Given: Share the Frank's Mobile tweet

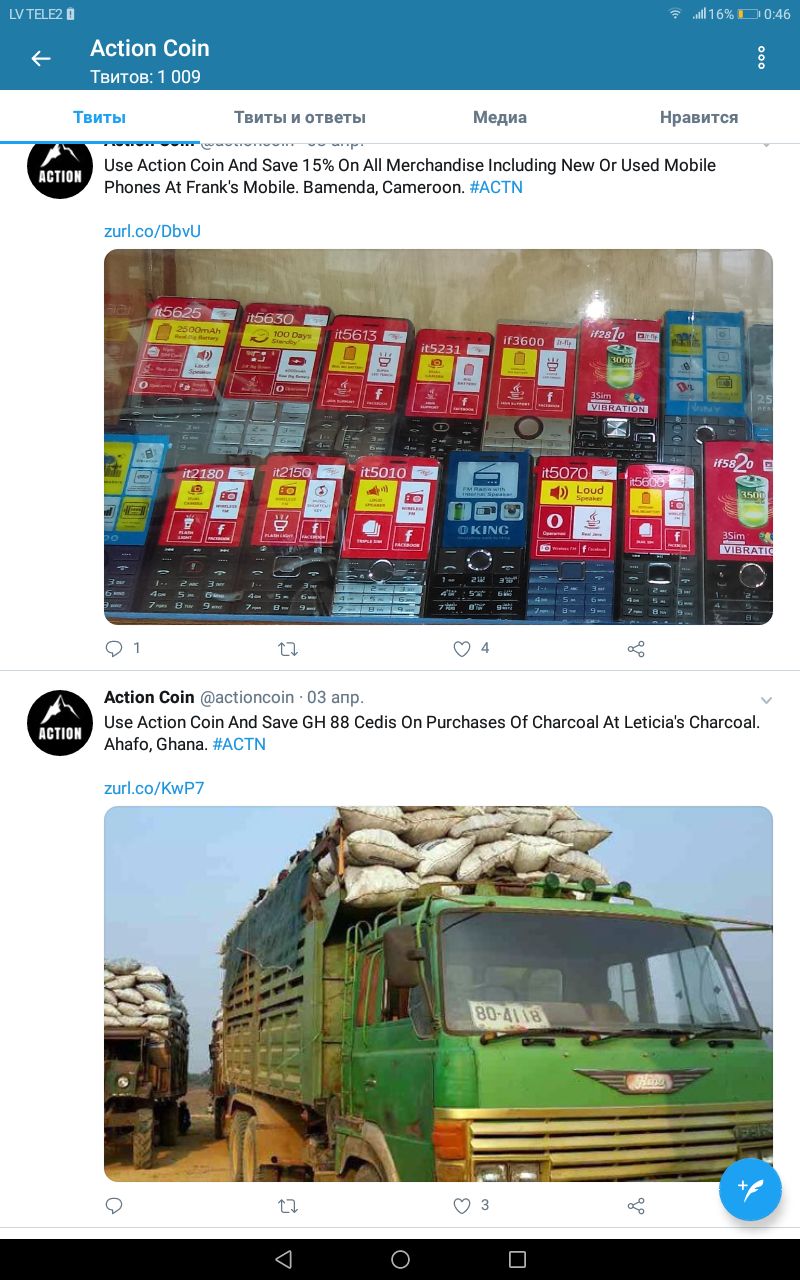Looking at the screenshot, I should pyautogui.click(x=636, y=649).
